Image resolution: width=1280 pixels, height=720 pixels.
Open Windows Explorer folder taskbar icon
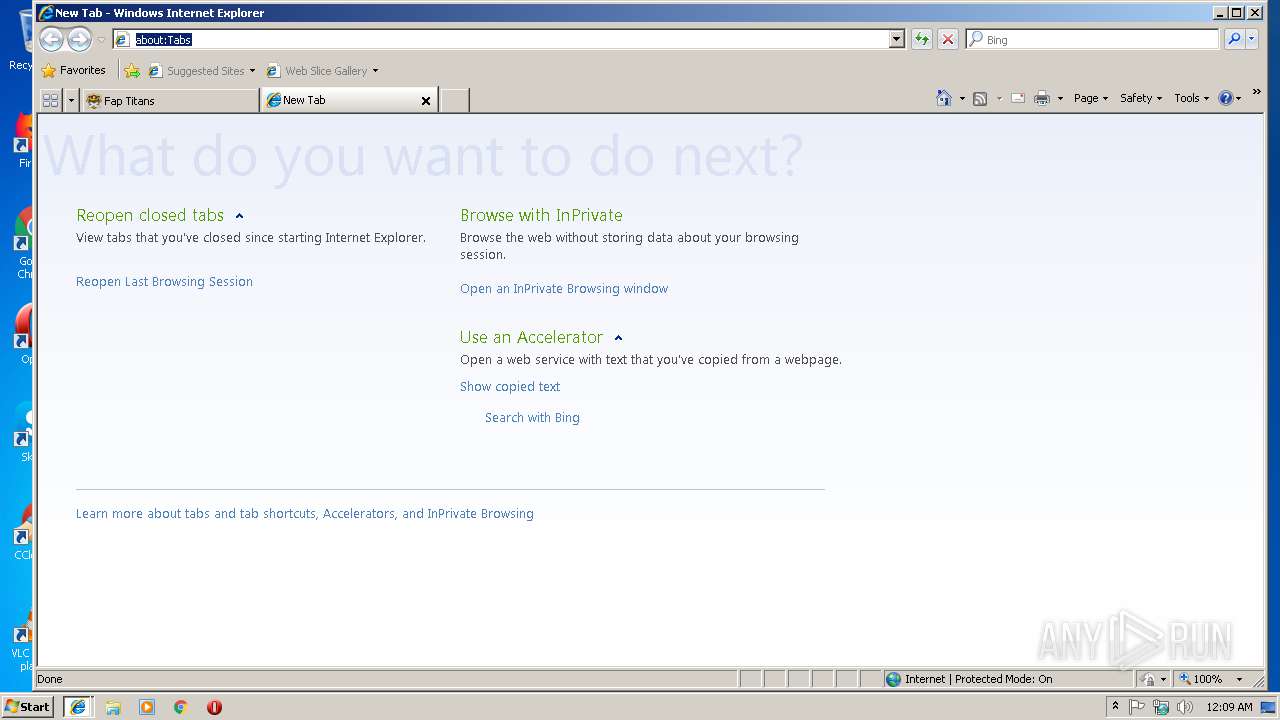tap(113, 706)
